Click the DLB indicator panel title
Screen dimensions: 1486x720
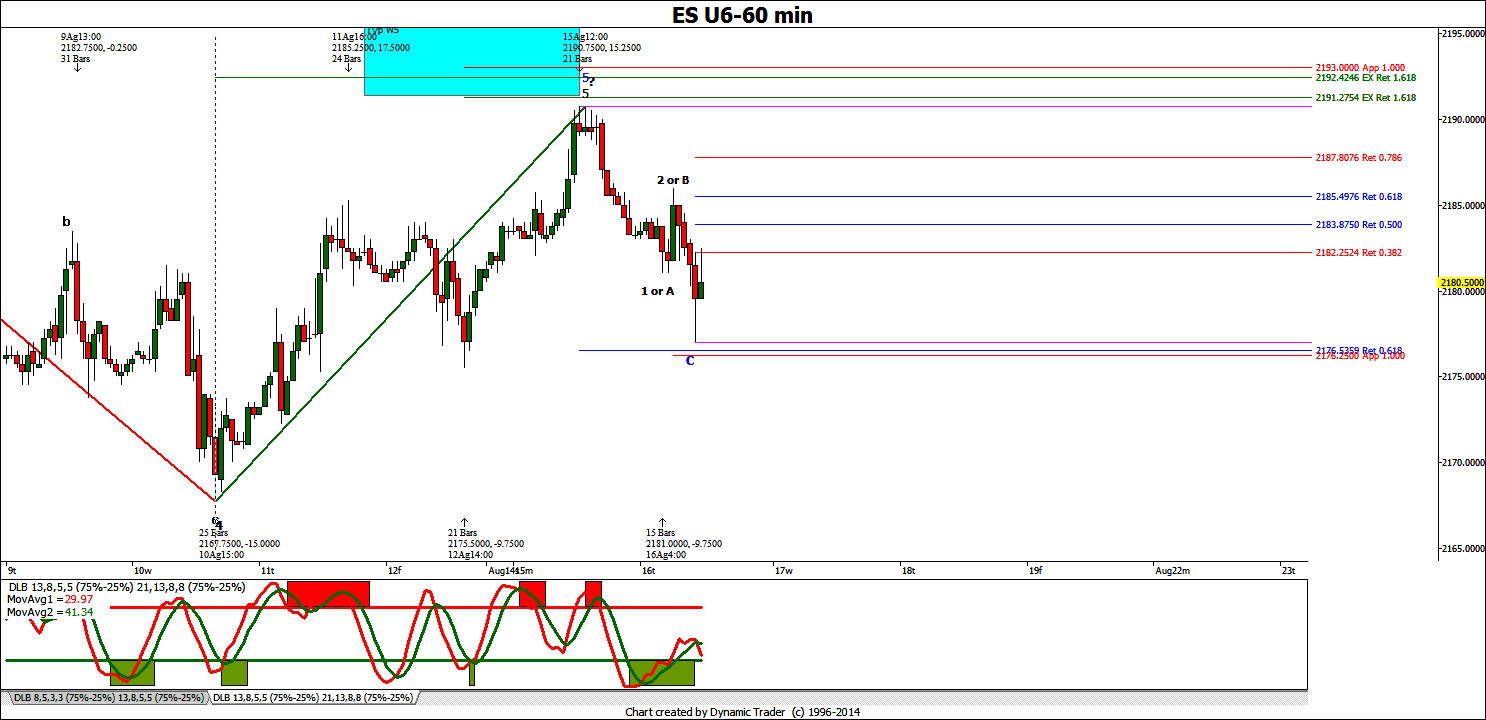tap(128, 587)
